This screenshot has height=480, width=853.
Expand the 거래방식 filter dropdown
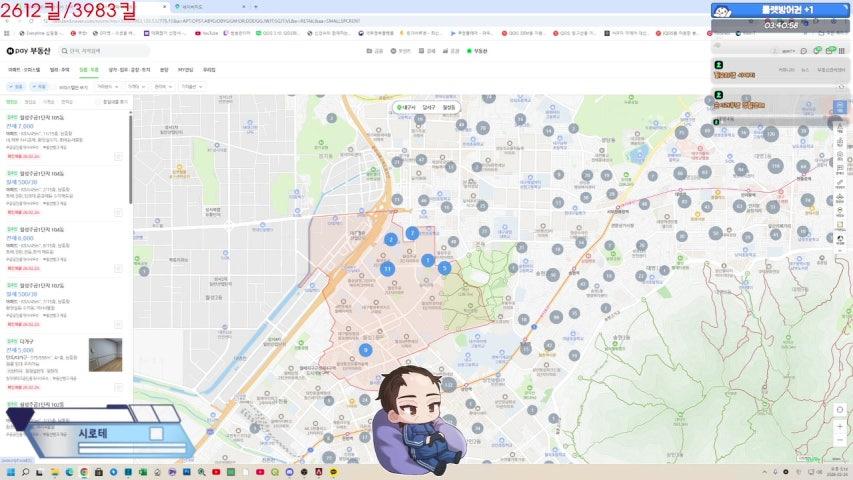[x=107, y=87]
